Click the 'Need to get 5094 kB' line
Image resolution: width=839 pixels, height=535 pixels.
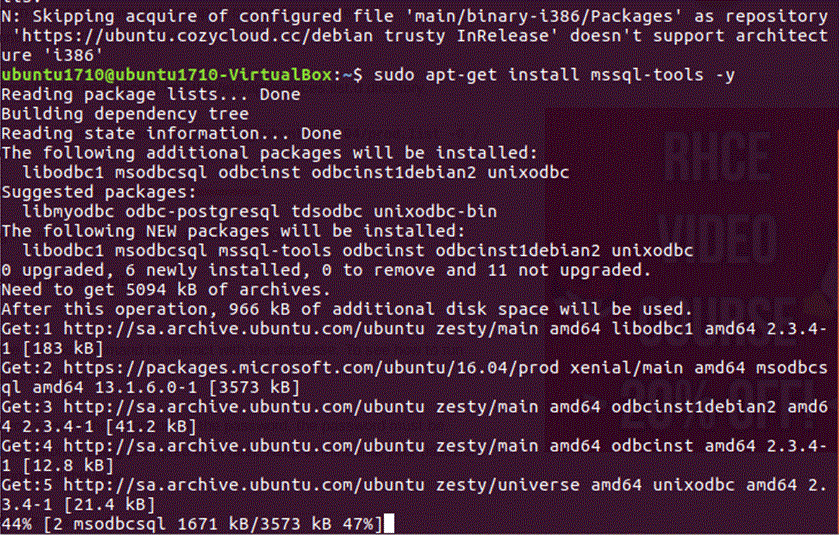click(166, 290)
